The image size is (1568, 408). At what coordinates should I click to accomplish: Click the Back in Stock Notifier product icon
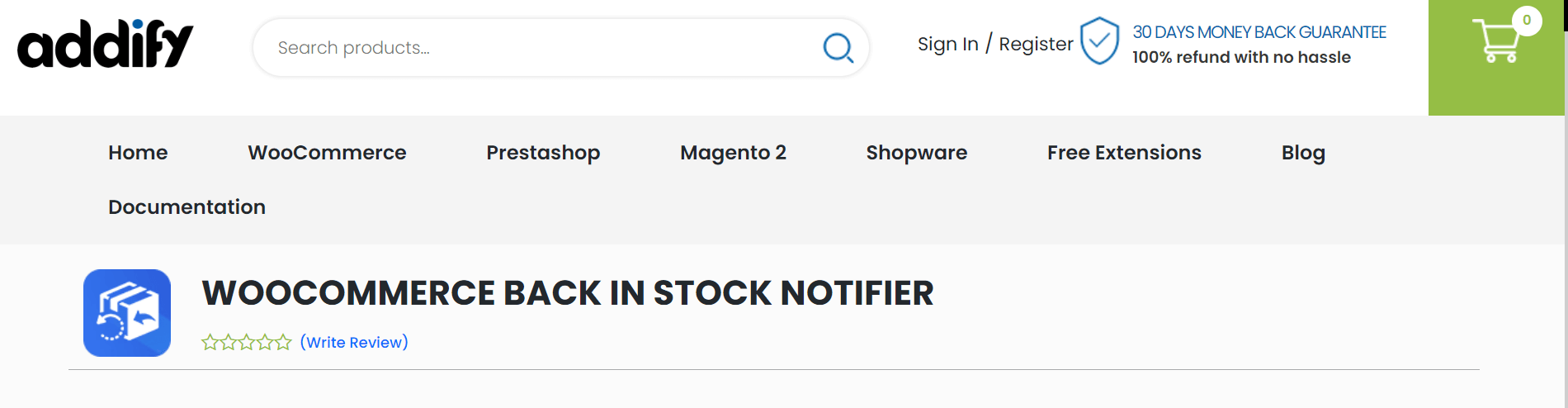(127, 313)
